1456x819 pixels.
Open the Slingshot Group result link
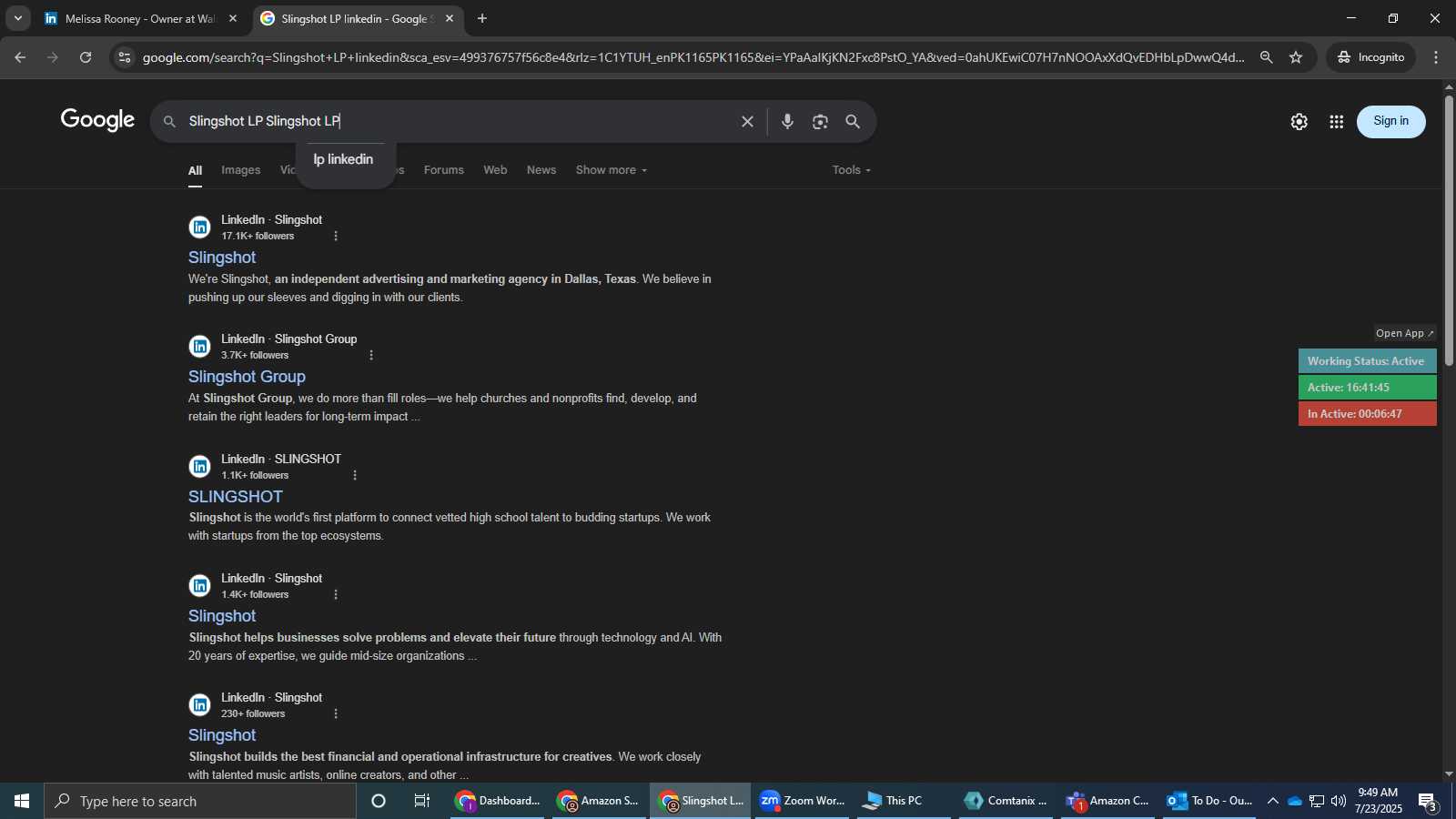pos(247,377)
